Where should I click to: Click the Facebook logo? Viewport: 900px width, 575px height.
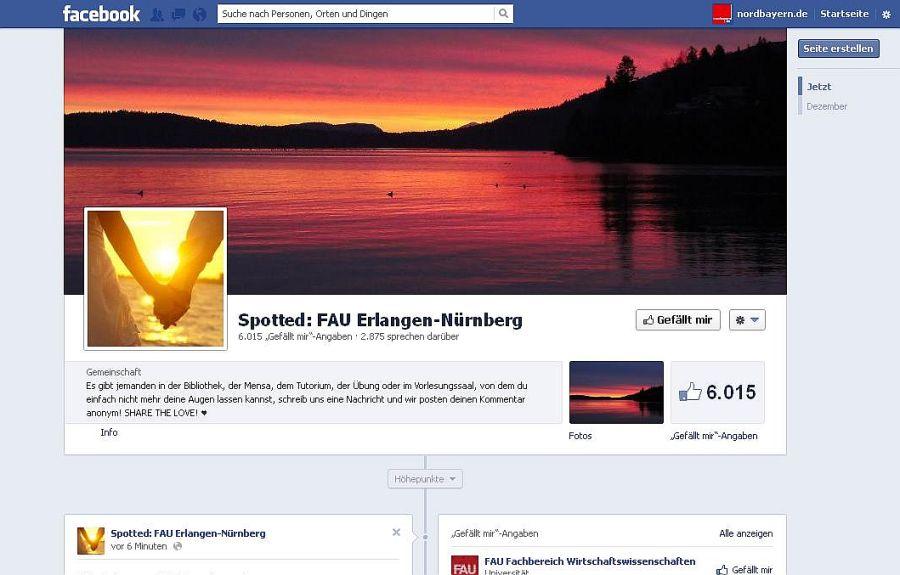[x=101, y=14]
